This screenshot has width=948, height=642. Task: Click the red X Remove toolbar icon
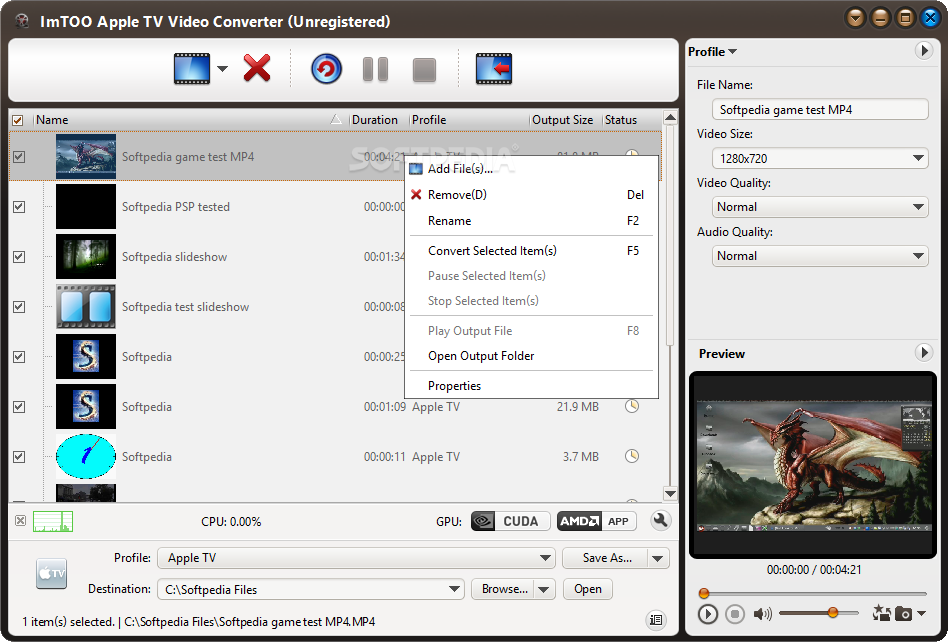pos(257,68)
